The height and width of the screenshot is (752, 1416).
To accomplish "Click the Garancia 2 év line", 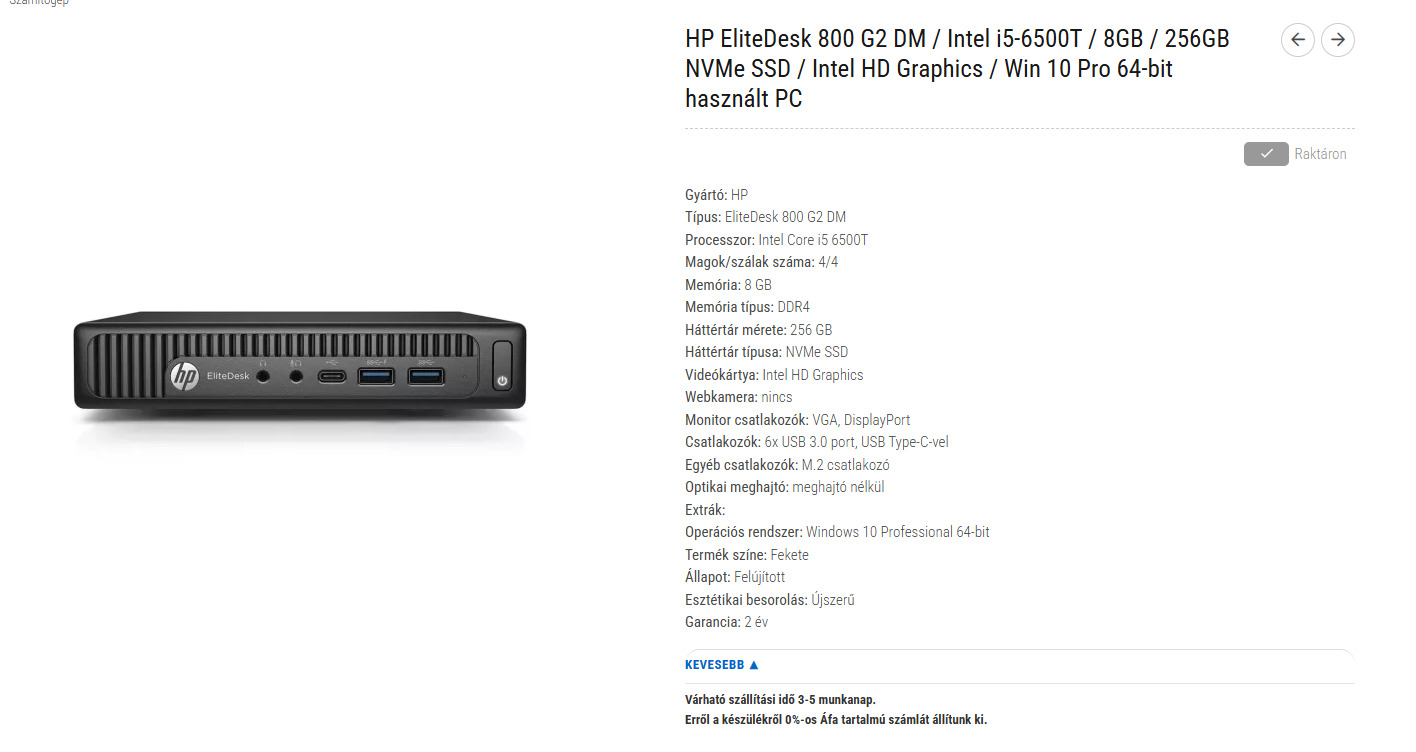I will [x=726, y=622].
